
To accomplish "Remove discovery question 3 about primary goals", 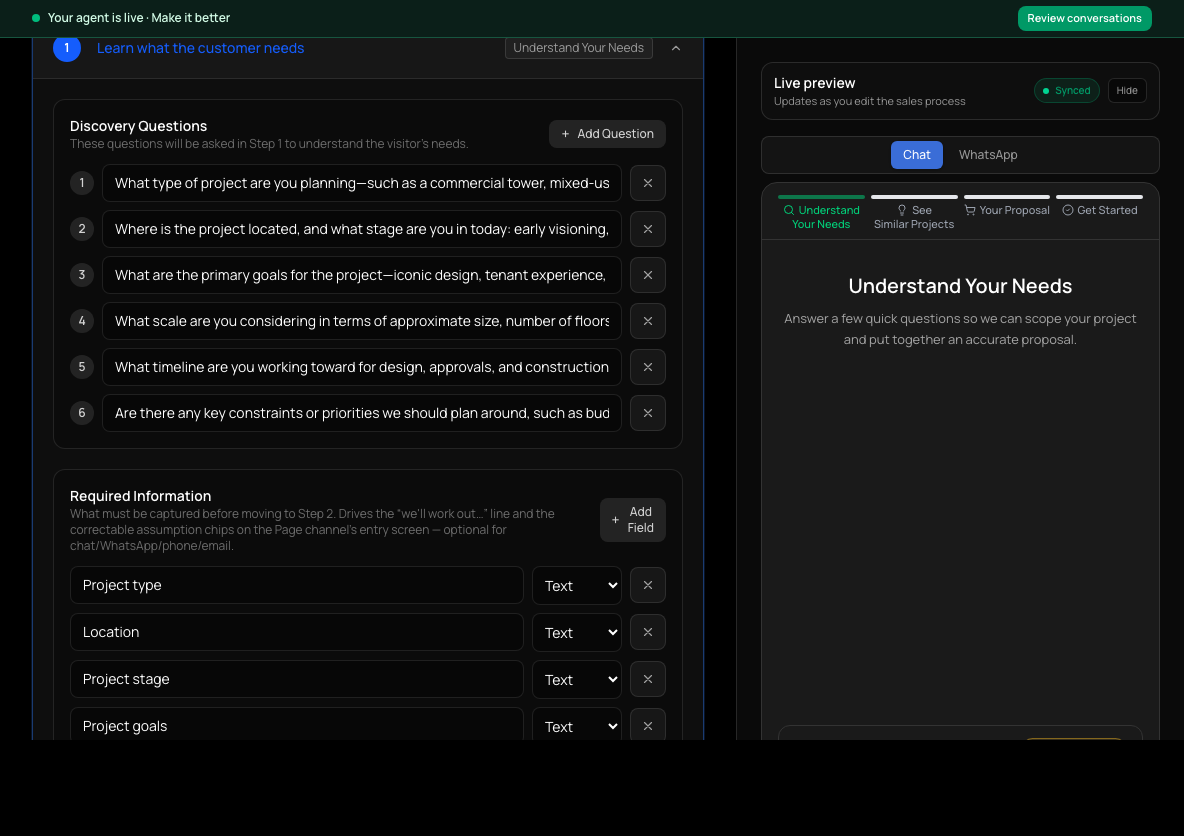I will tap(647, 275).
